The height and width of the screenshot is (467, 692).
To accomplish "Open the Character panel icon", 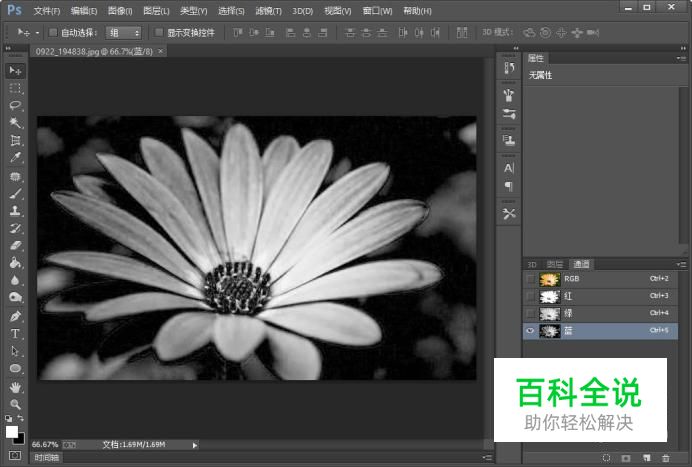I will coord(508,168).
